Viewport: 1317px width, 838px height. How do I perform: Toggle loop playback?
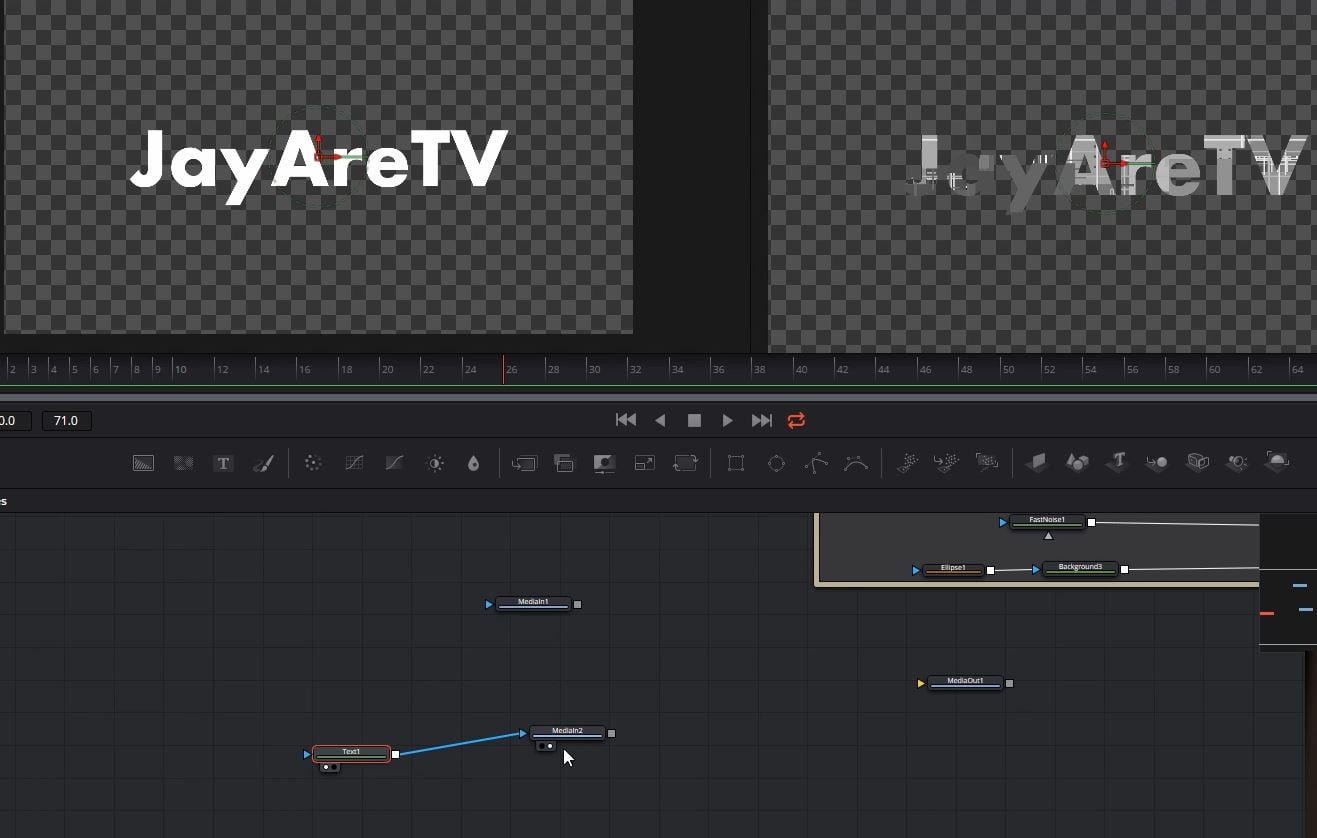(x=796, y=420)
